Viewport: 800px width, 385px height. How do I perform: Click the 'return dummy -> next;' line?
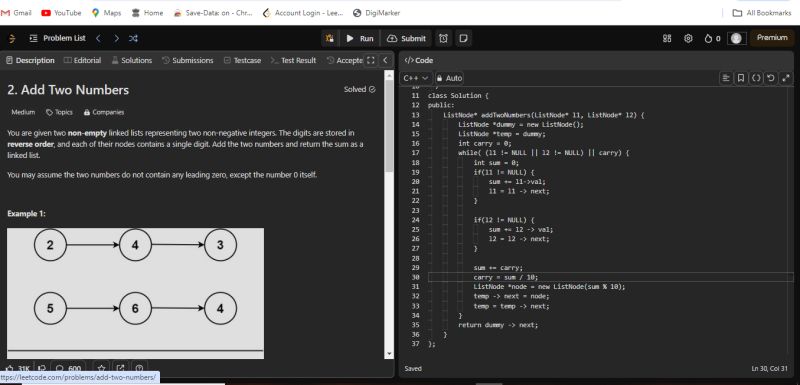click(497, 325)
